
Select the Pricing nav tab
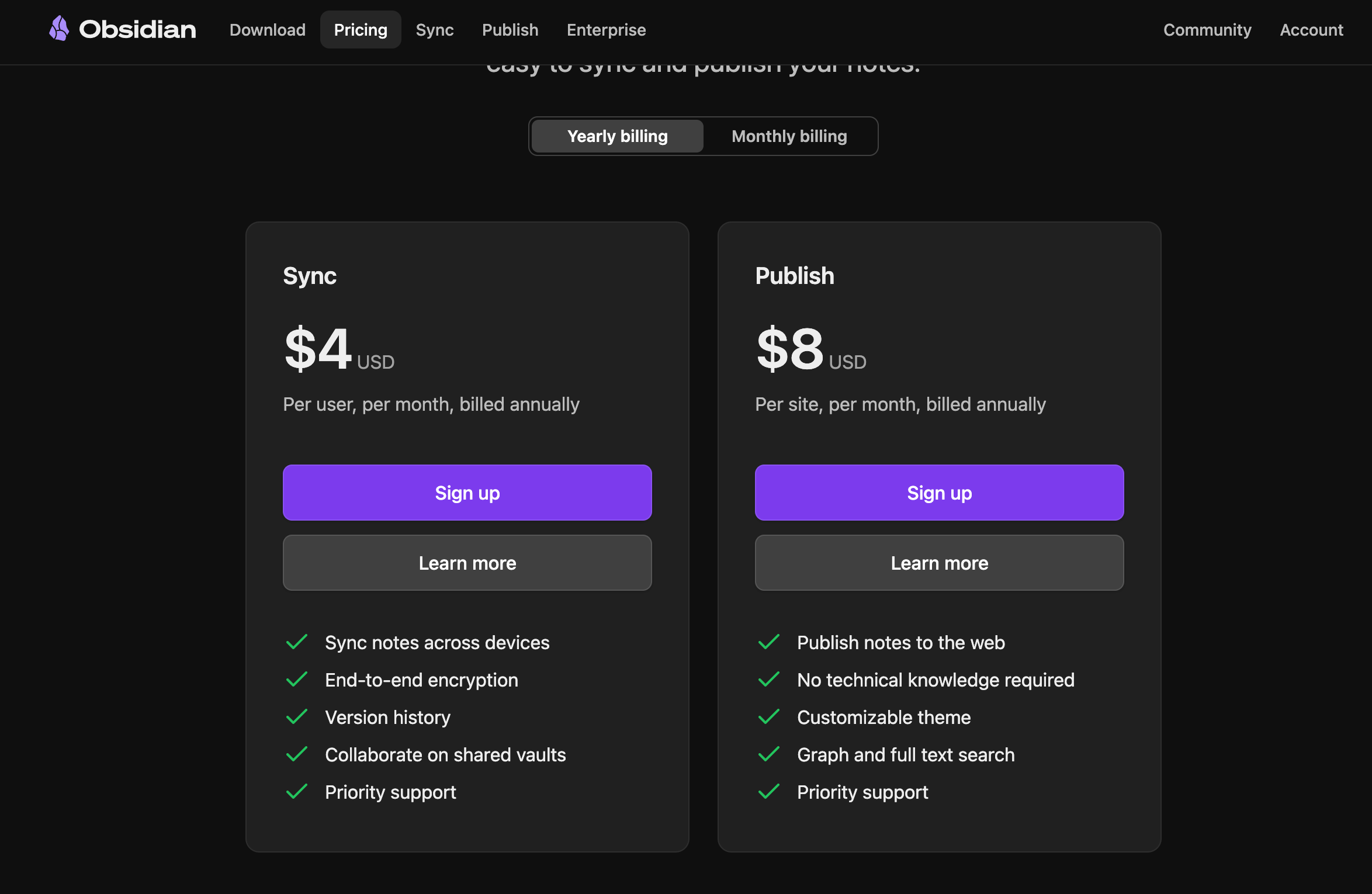361,30
